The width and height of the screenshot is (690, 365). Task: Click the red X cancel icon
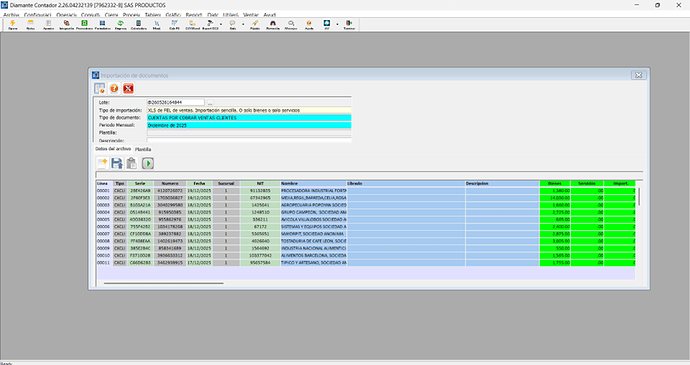coord(128,88)
